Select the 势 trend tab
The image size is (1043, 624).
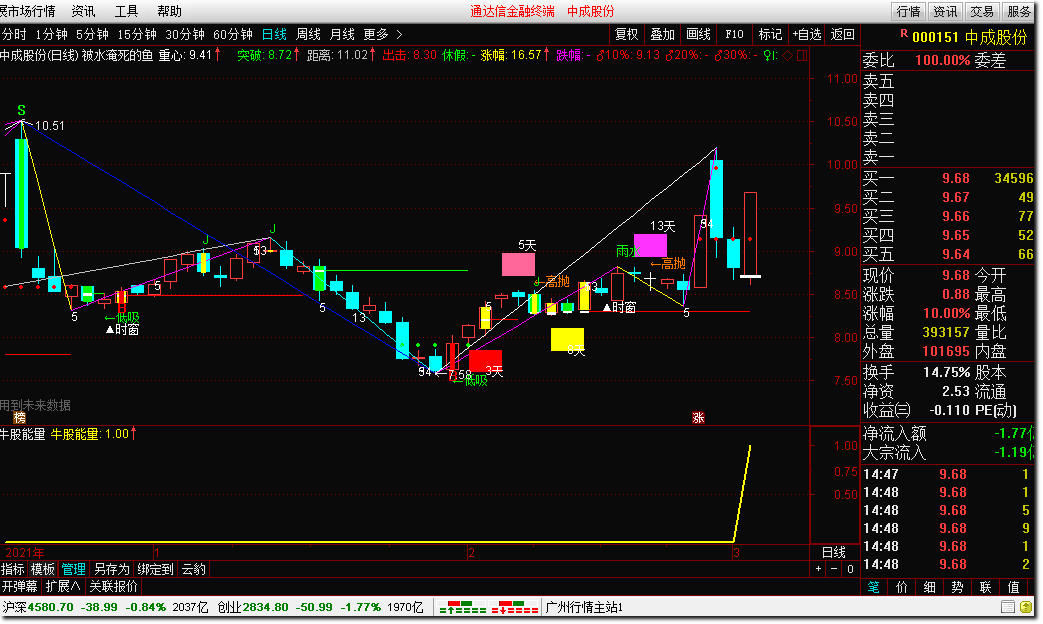957,587
